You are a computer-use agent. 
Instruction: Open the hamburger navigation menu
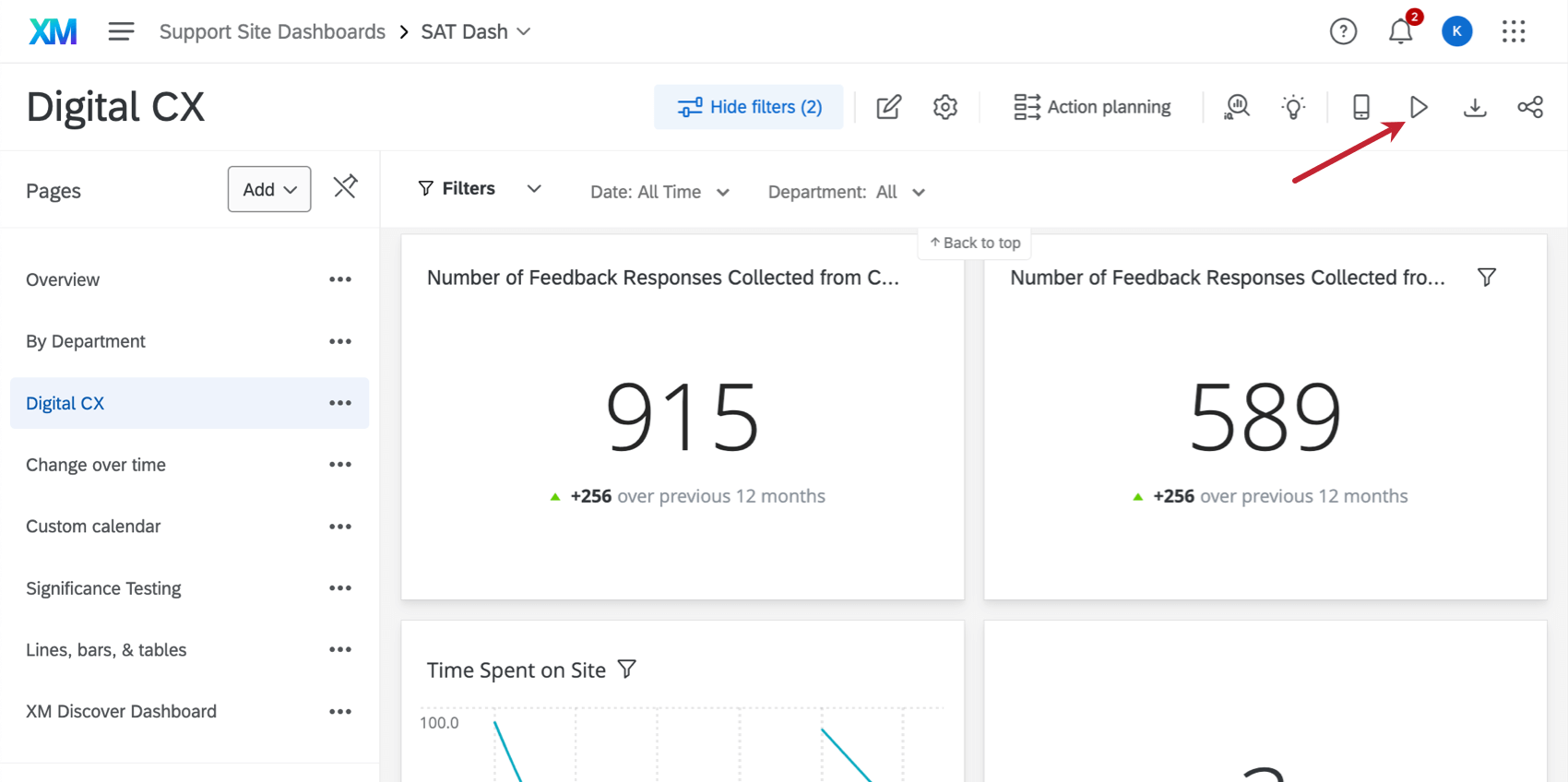tap(121, 32)
